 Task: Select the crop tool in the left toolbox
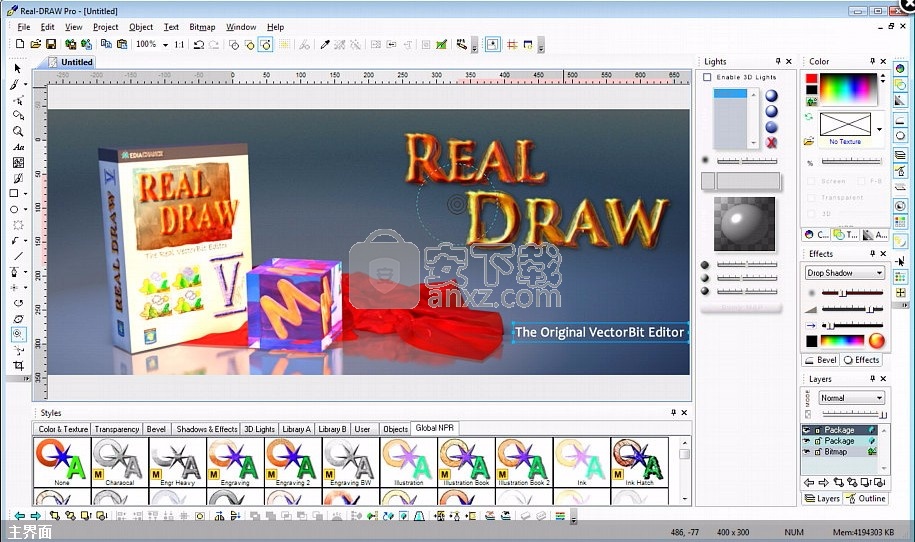click(x=18, y=366)
